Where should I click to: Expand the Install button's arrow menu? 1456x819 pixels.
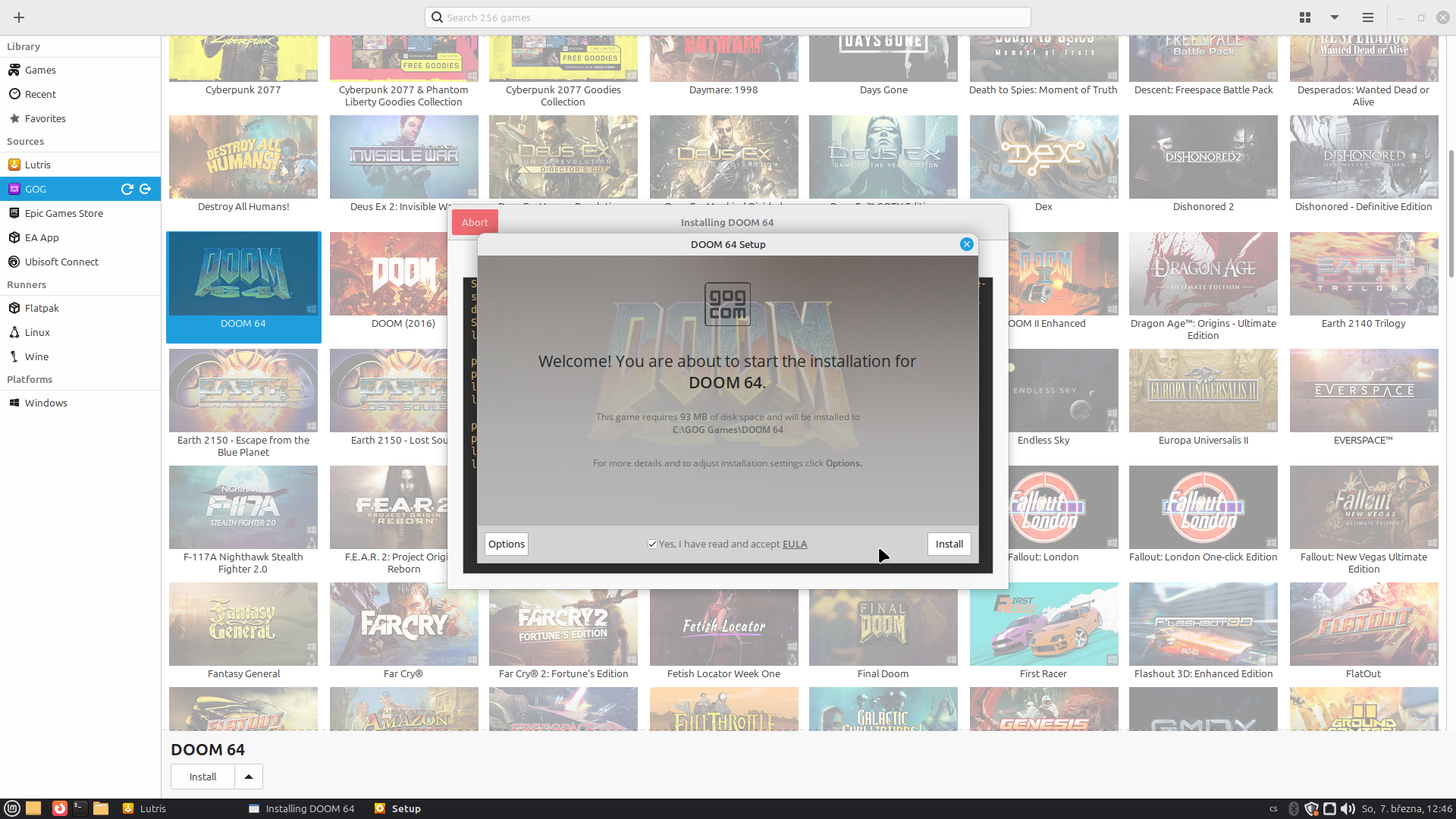click(249, 777)
